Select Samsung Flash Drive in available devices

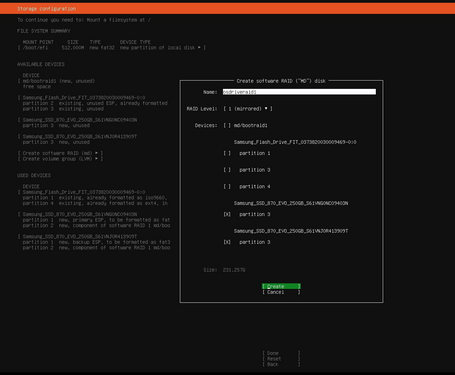coord(81,98)
